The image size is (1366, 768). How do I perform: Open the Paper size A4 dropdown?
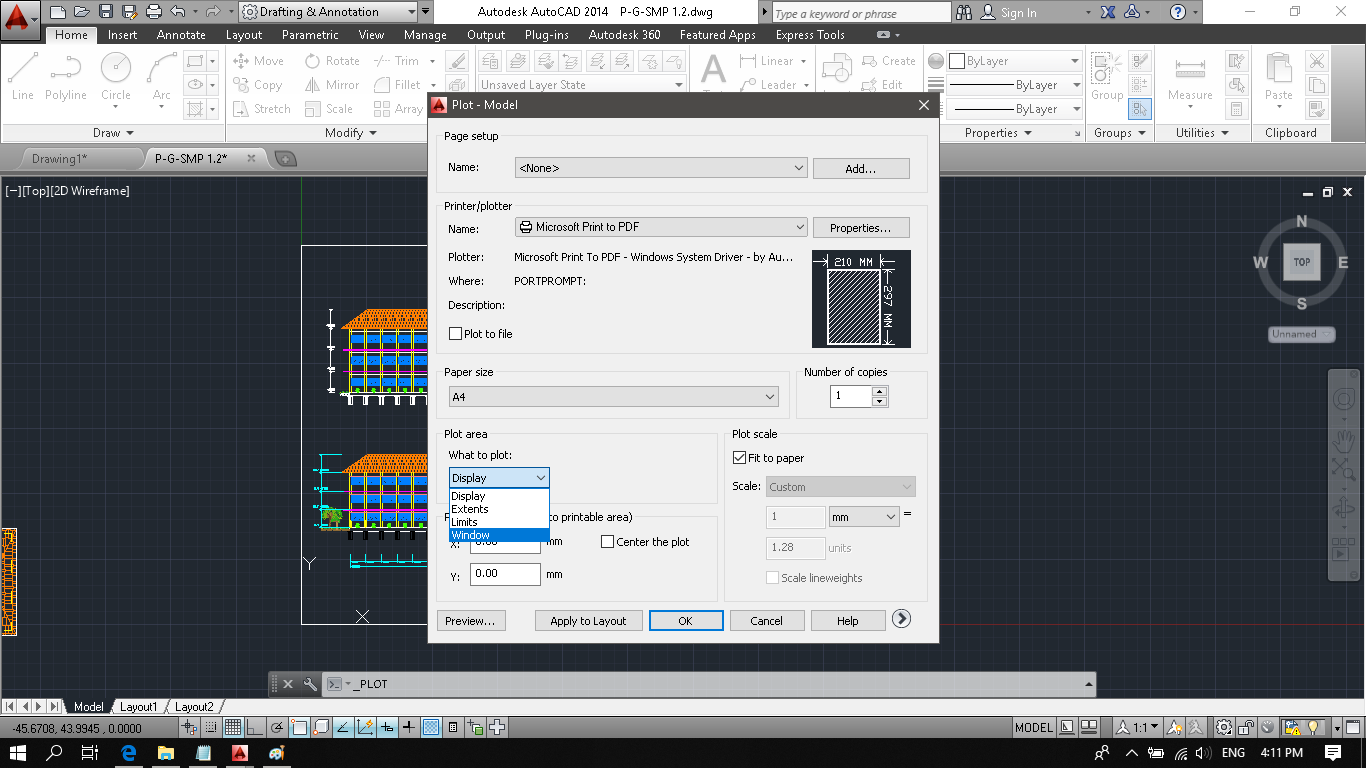614,397
